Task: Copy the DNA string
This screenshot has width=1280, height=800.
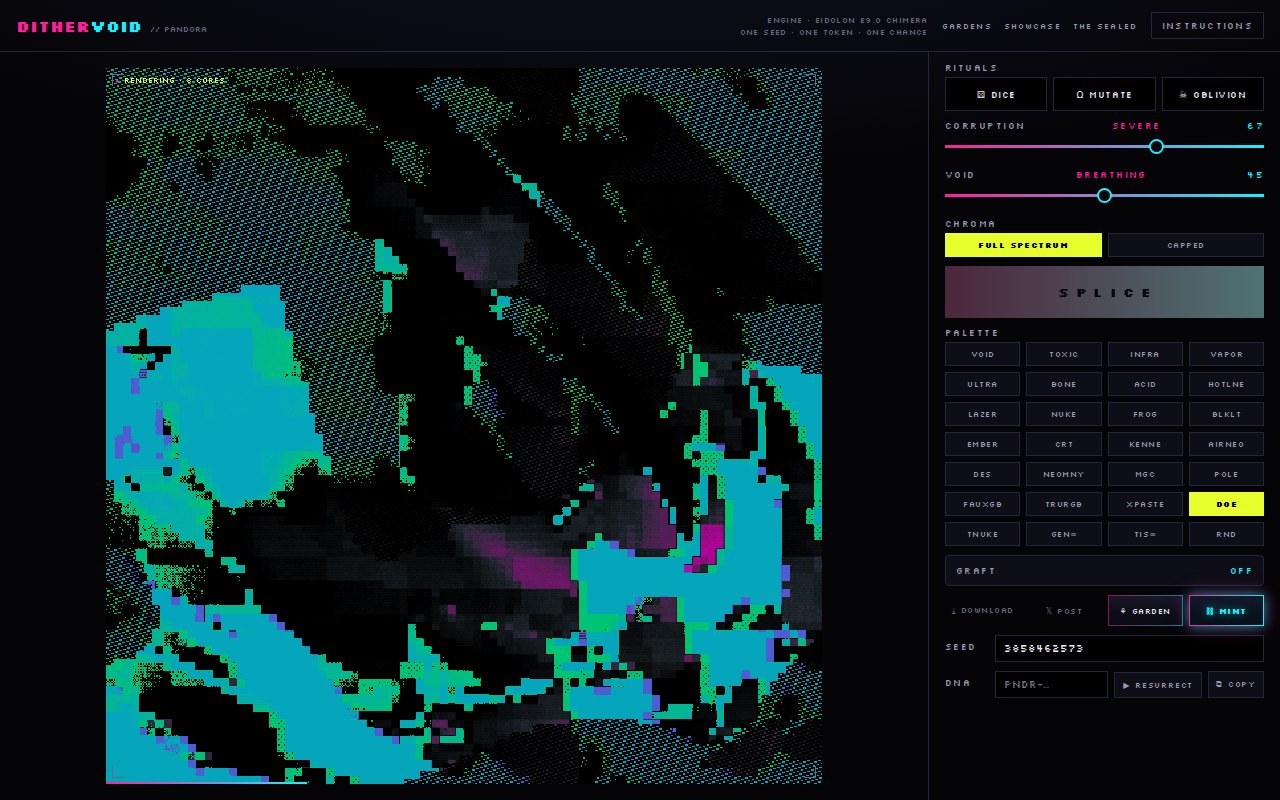Action: tap(1236, 685)
